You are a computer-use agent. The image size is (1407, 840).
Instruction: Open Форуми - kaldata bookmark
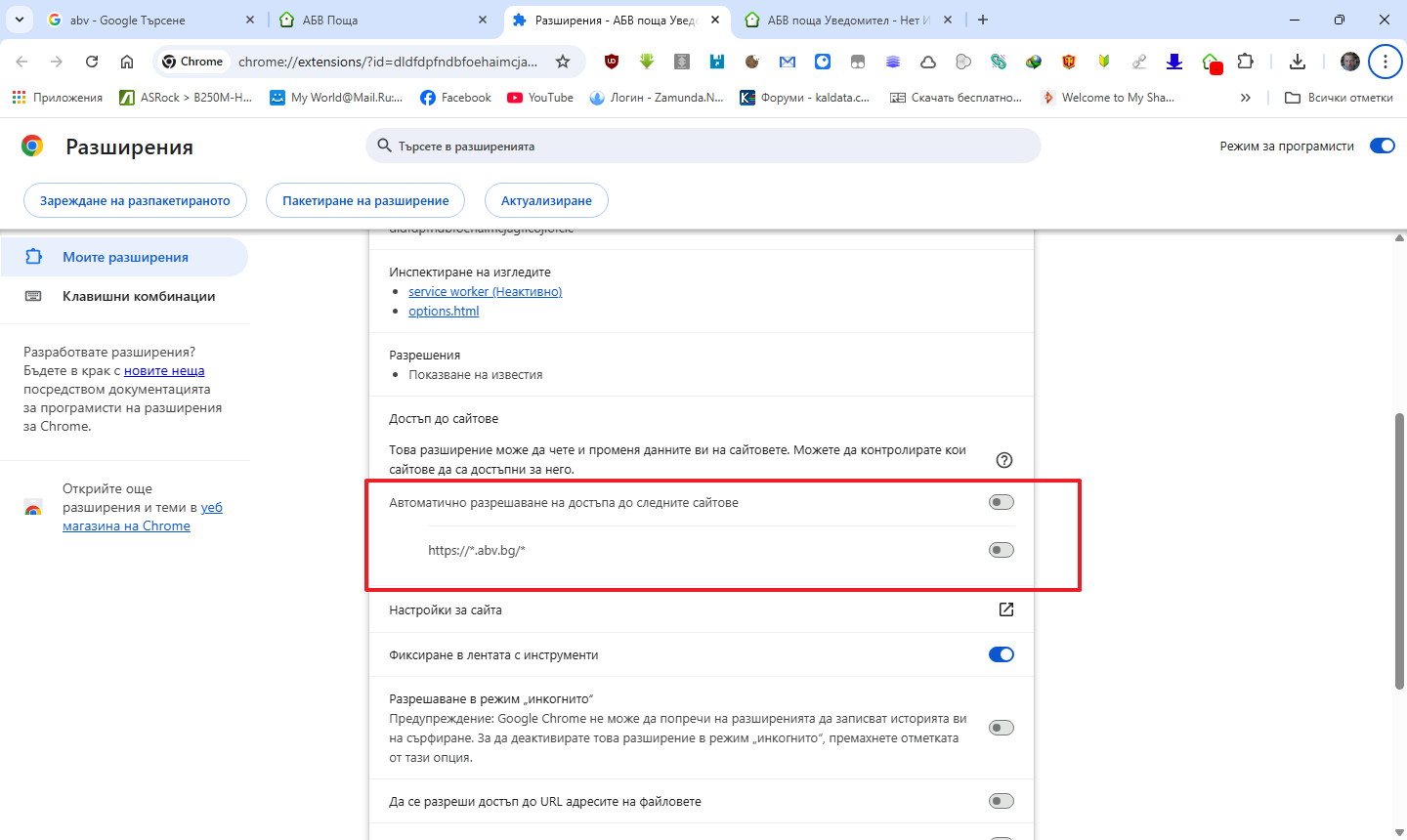coord(805,98)
